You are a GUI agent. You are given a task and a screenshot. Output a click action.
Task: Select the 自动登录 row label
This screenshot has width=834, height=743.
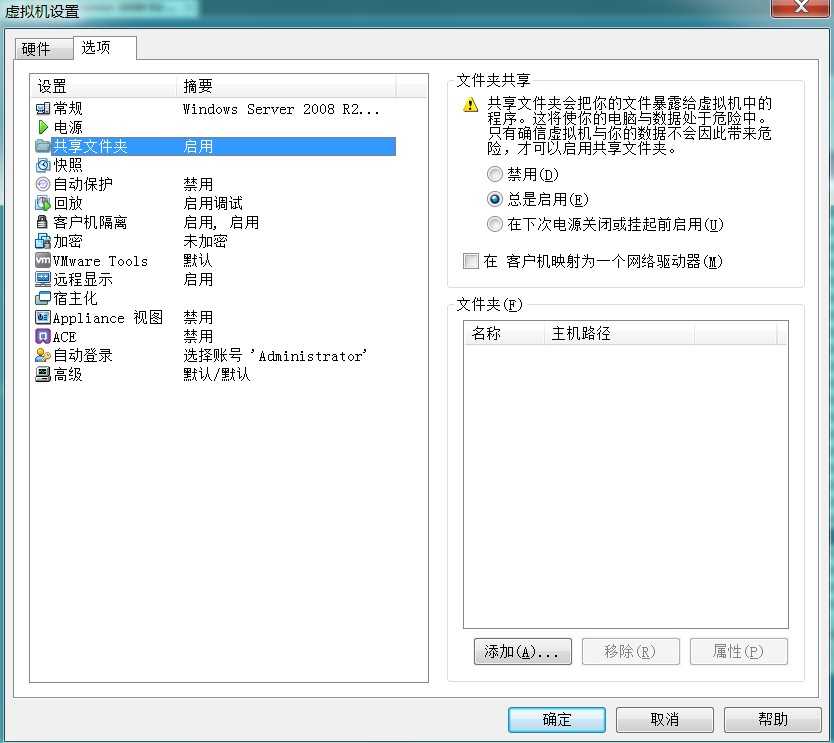click(x=82, y=355)
